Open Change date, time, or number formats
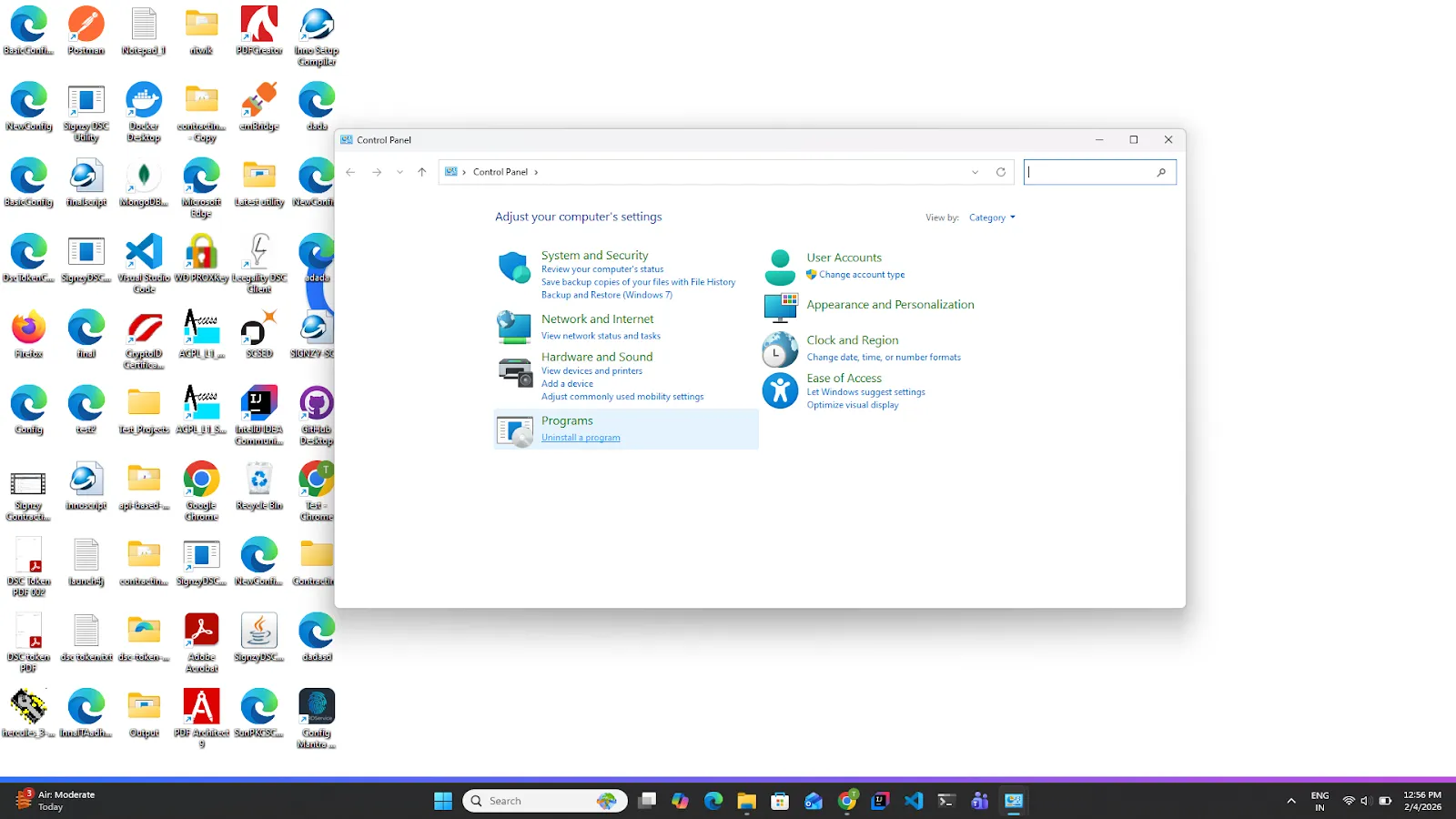Viewport: 1456px width, 819px height. click(884, 358)
